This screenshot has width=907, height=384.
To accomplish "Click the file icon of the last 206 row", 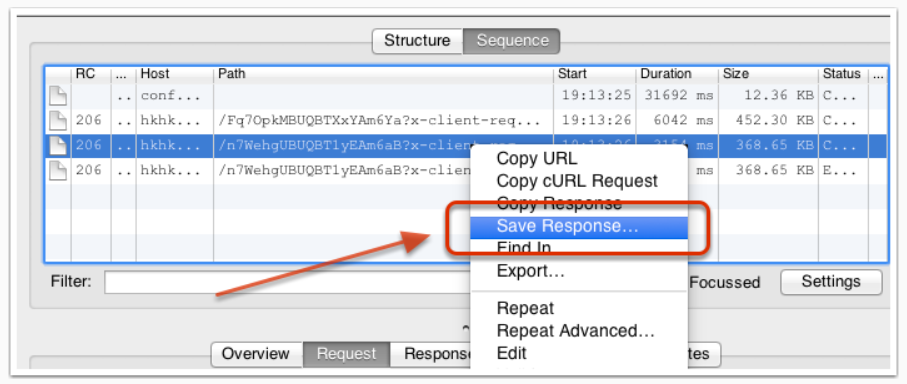I will click(58, 170).
